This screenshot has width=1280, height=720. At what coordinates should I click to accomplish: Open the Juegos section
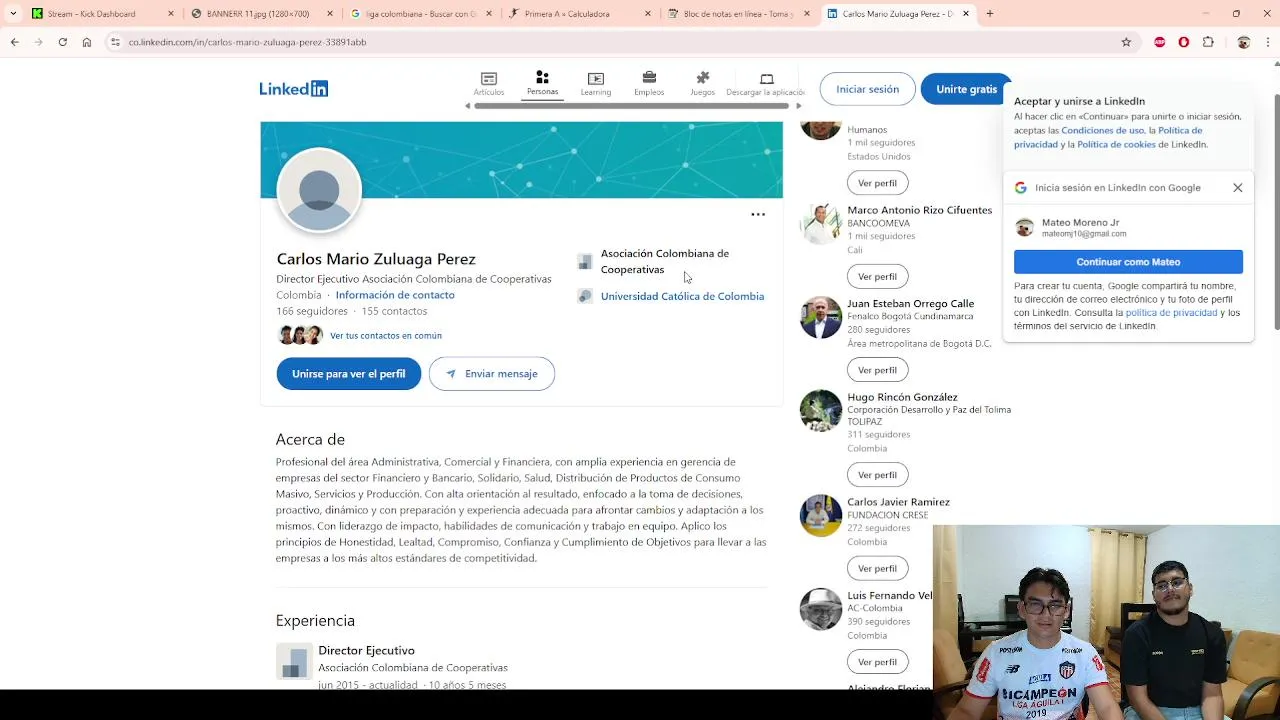703,84
